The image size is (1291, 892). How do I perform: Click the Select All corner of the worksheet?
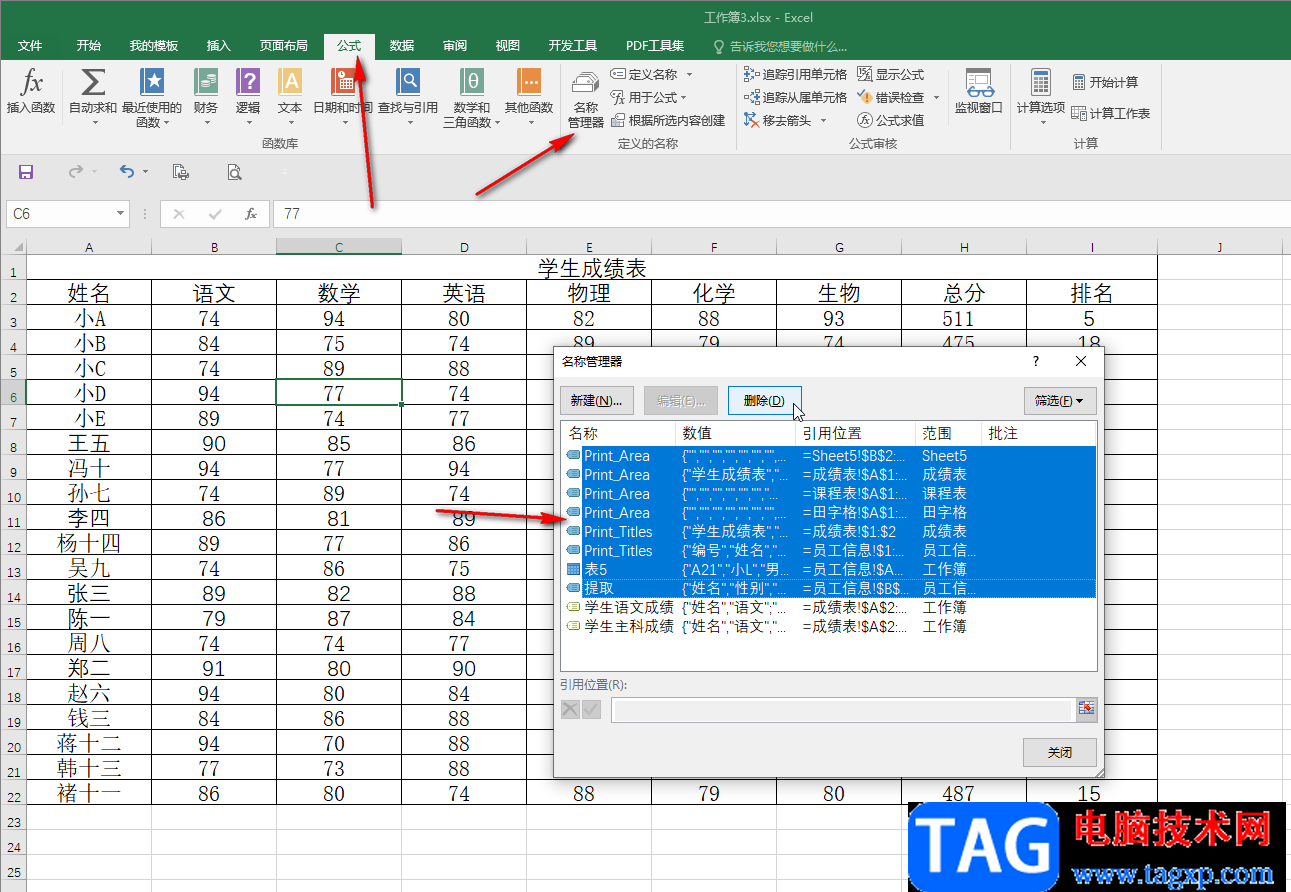coord(13,246)
